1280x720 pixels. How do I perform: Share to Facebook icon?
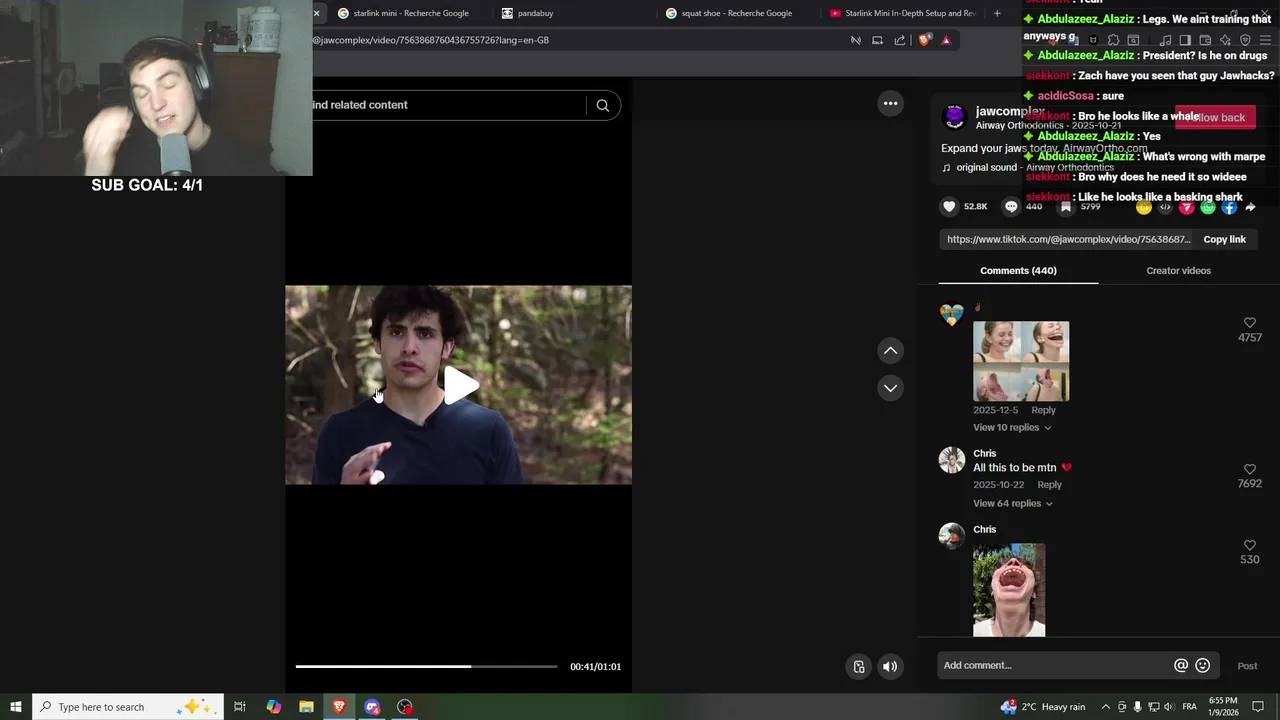point(1229,207)
